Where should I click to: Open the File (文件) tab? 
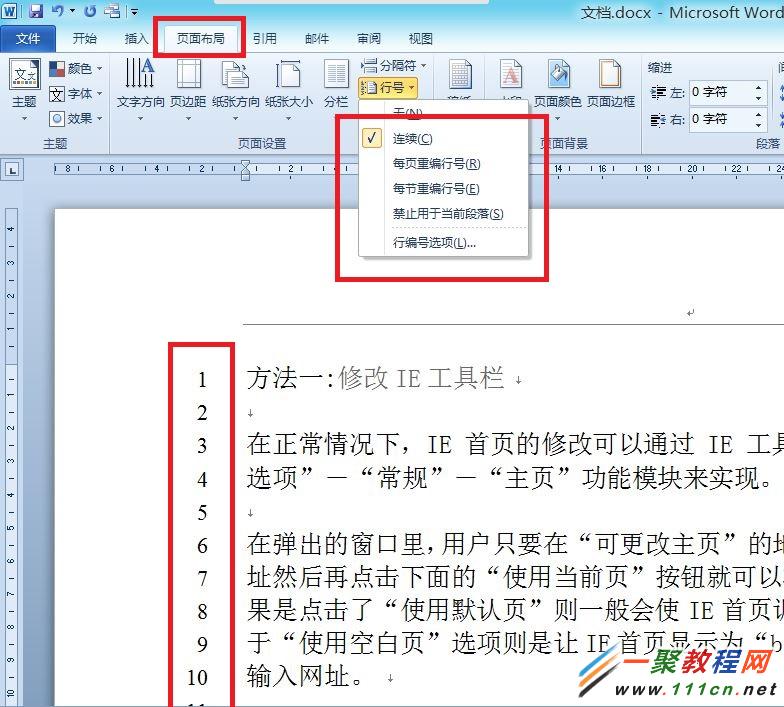point(28,38)
